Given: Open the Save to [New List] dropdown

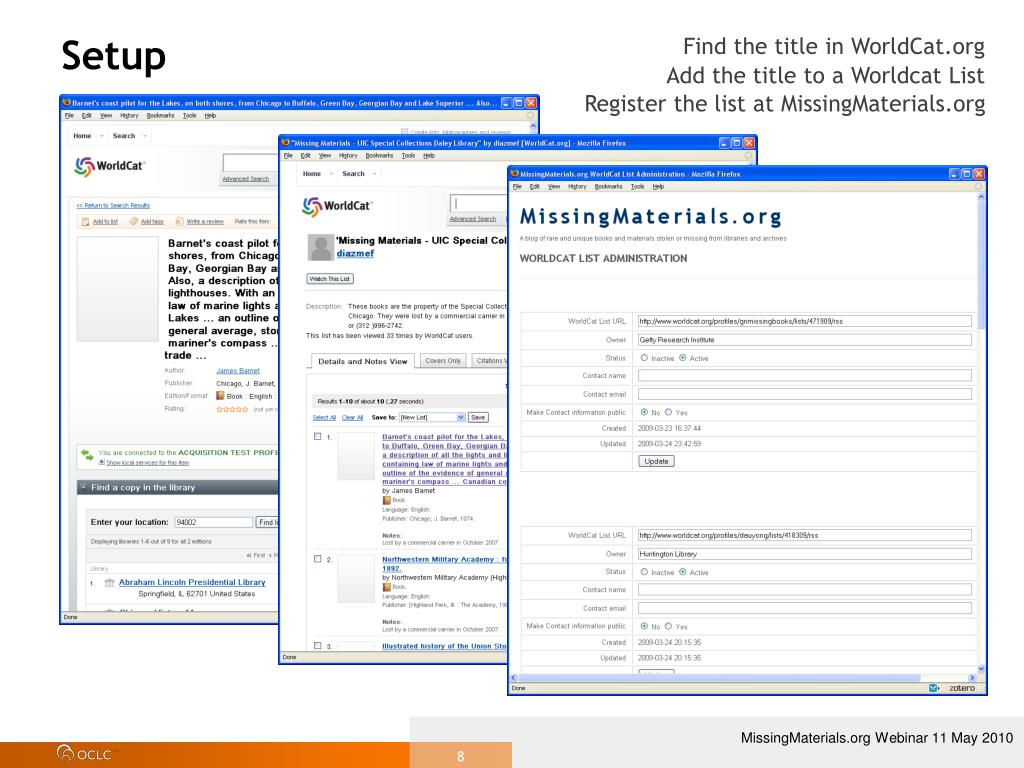Looking at the screenshot, I should (432, 417).
